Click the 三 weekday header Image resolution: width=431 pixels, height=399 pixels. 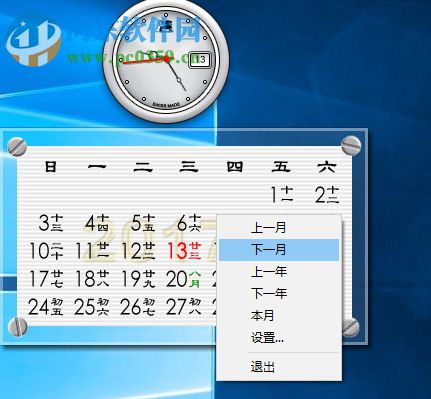pos(189,166)
